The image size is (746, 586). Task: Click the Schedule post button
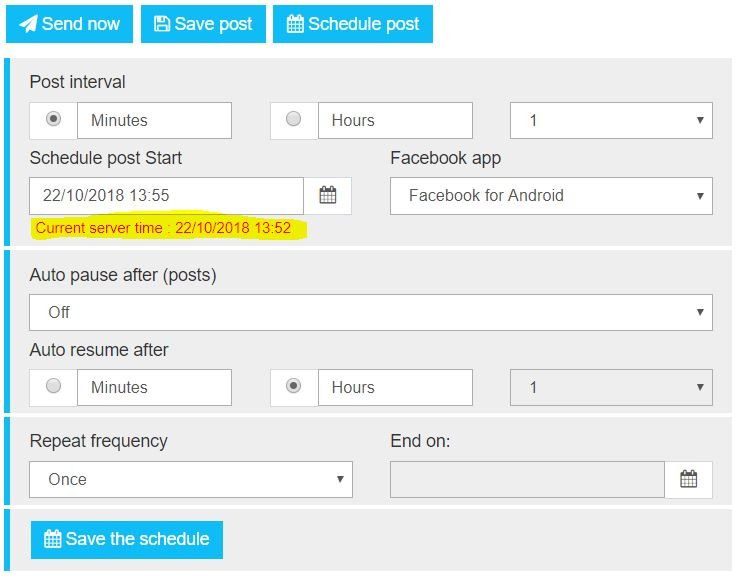(352, 24)
